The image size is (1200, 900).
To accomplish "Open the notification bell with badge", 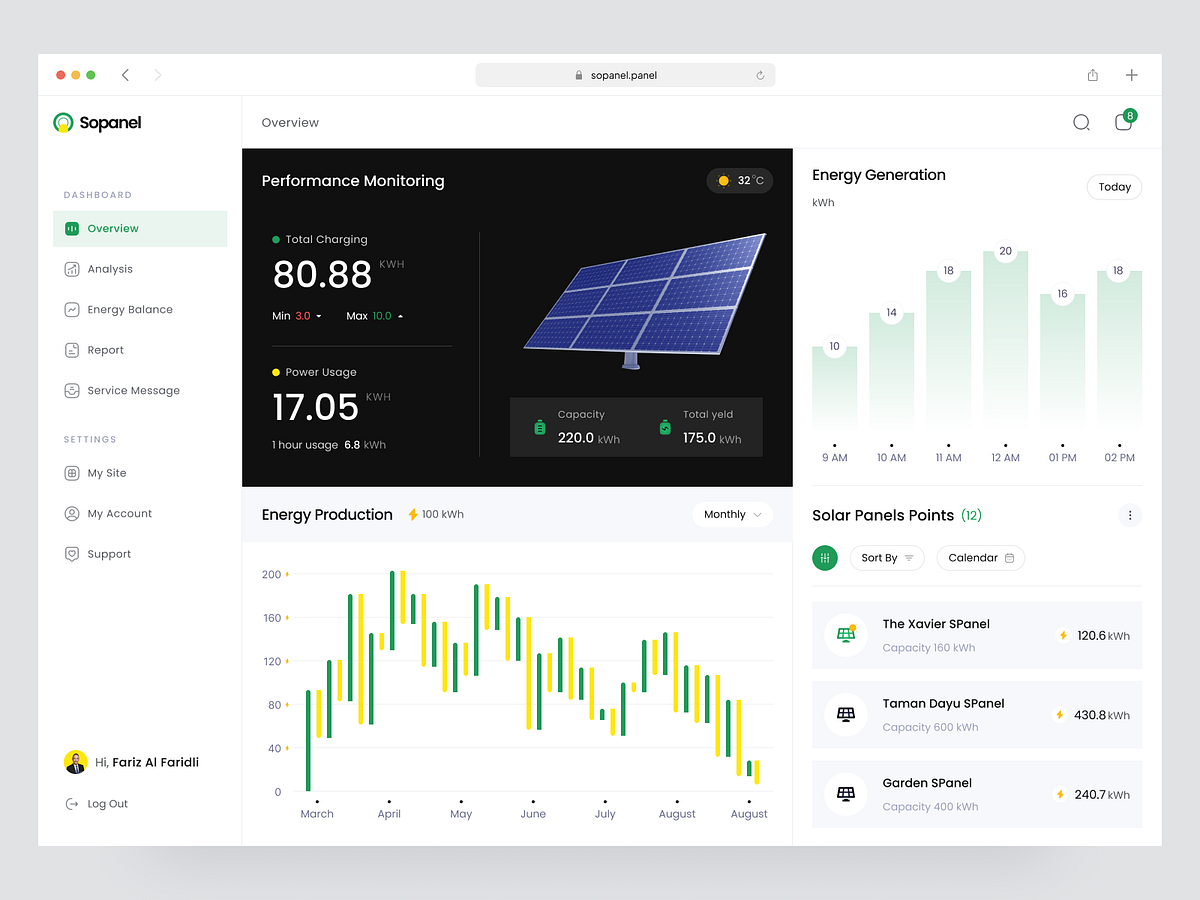I will click(x=1123, y=122).
